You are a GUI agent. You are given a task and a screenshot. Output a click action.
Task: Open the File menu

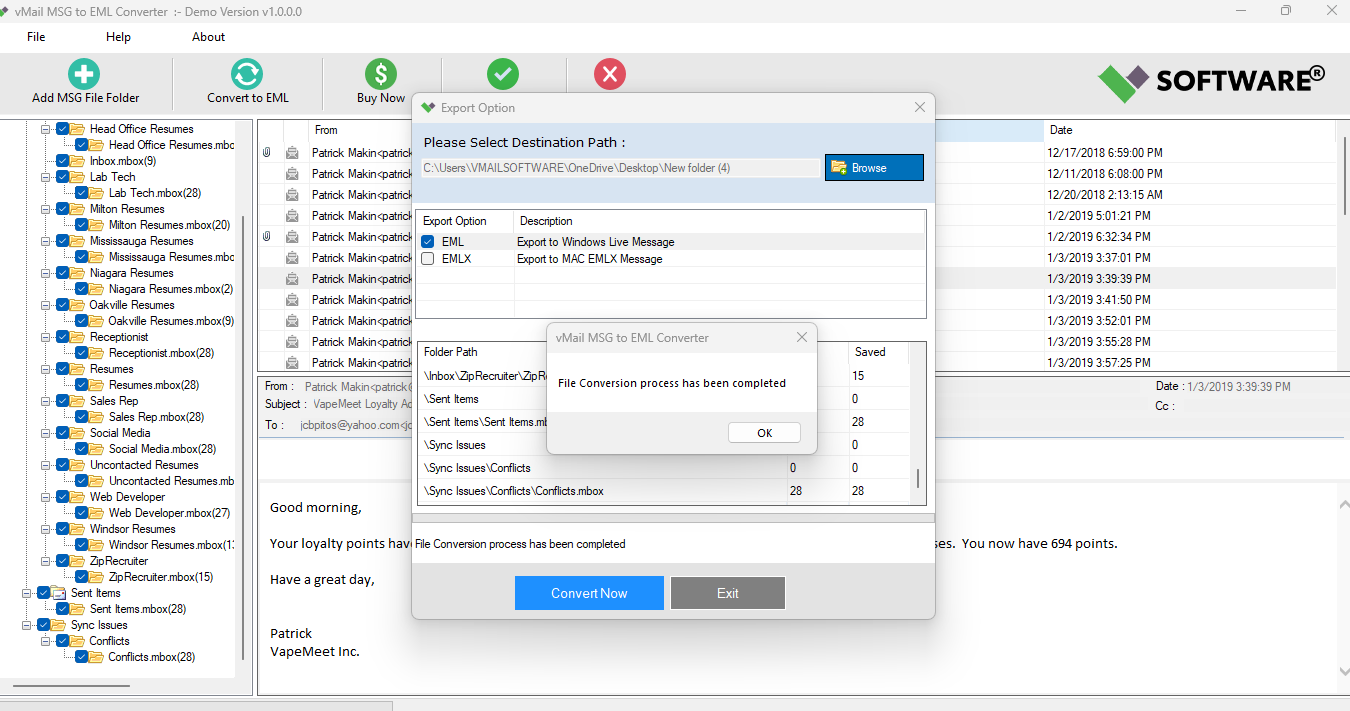(36, 37)
